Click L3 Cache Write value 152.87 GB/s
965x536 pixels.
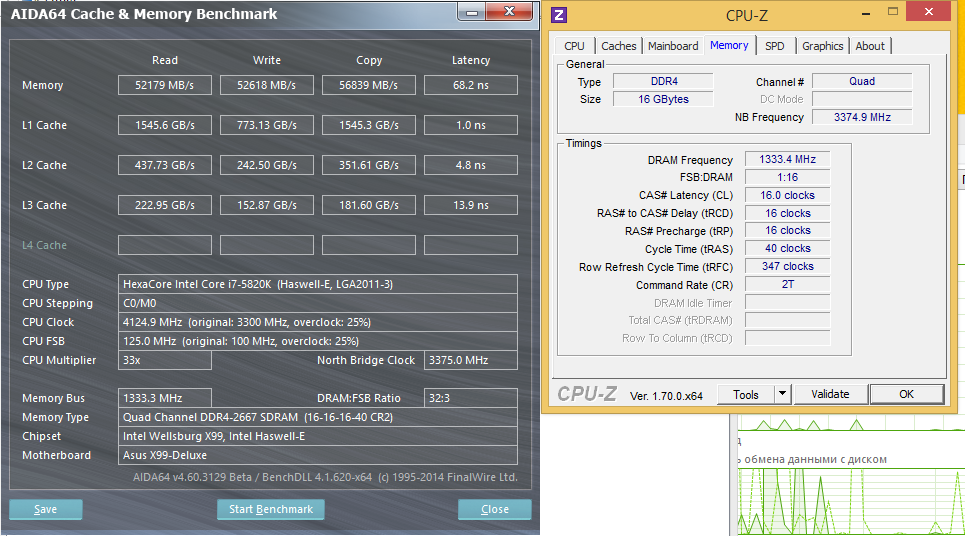(267, 205)
